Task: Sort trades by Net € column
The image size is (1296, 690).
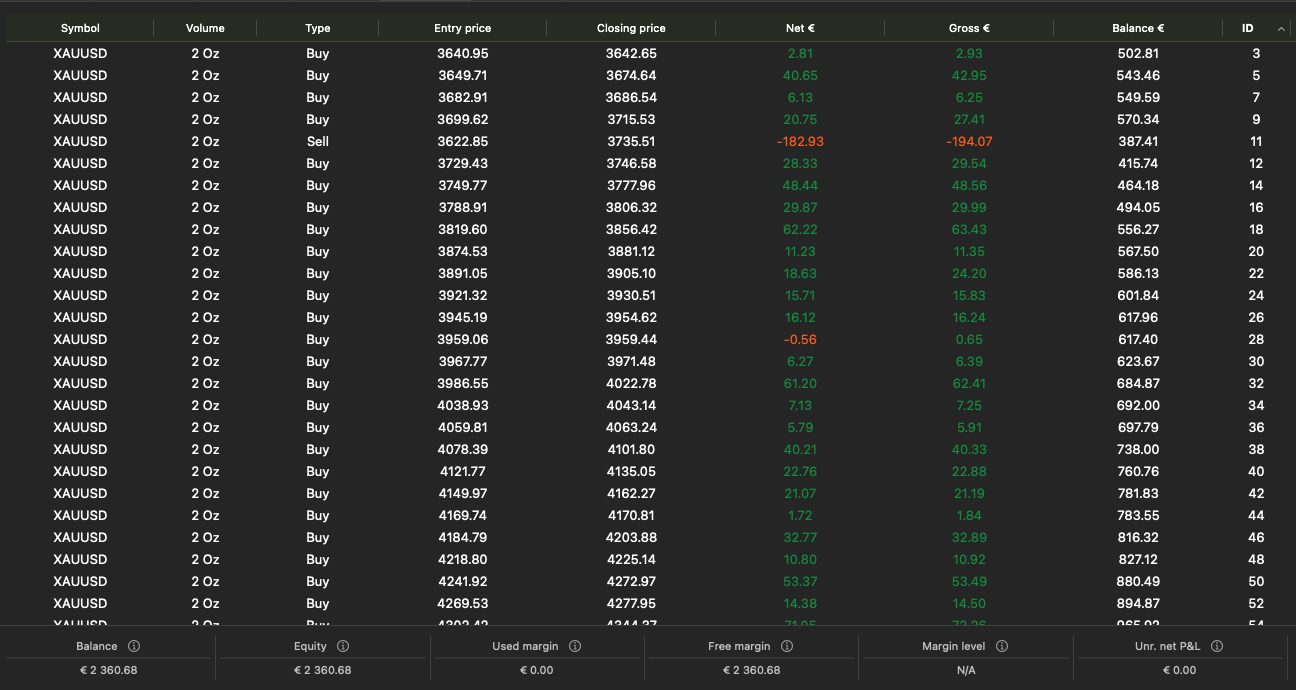Action: [x=800, y=28]
